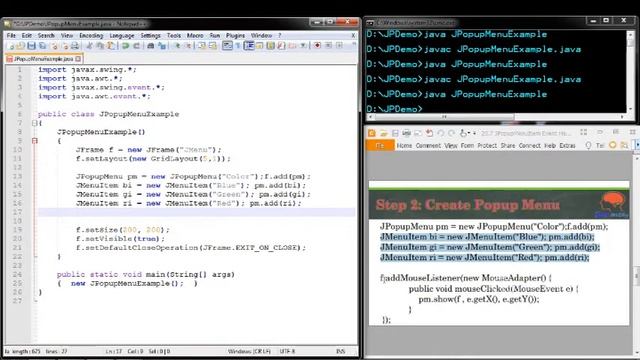Switch to the Connect tab in PDF reader
Viewport: 640px width, 360px height.
pos(530,145)
